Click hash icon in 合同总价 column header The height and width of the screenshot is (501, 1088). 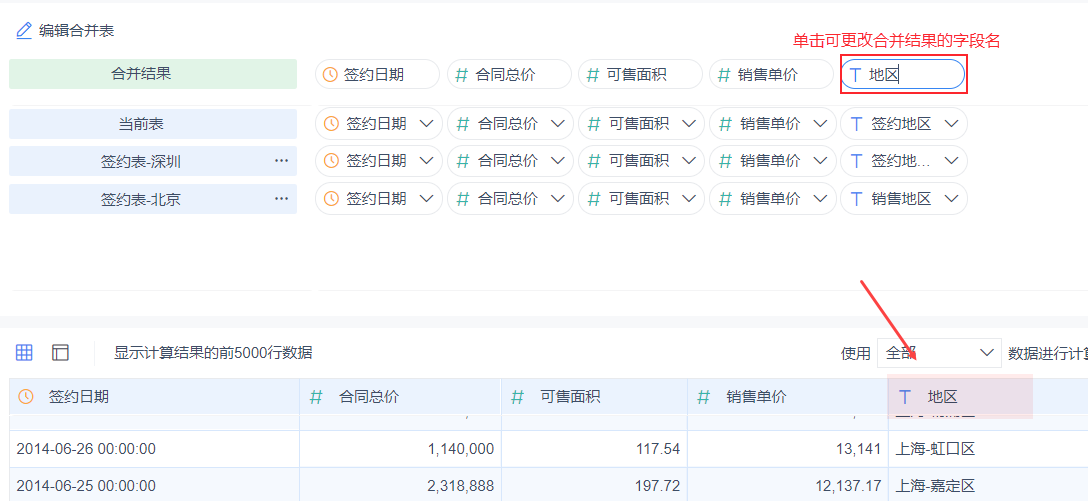click(316, 397)
